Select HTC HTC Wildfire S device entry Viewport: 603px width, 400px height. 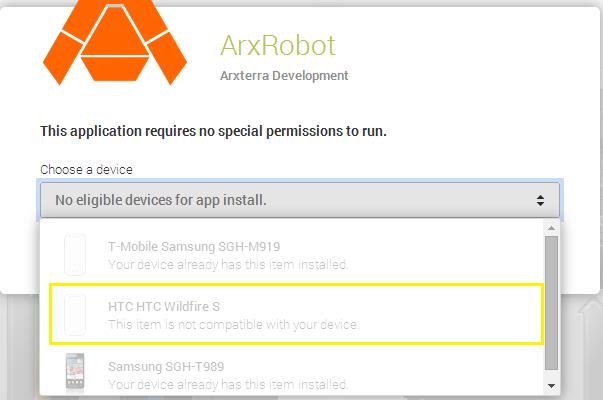(x=296, y=314)
